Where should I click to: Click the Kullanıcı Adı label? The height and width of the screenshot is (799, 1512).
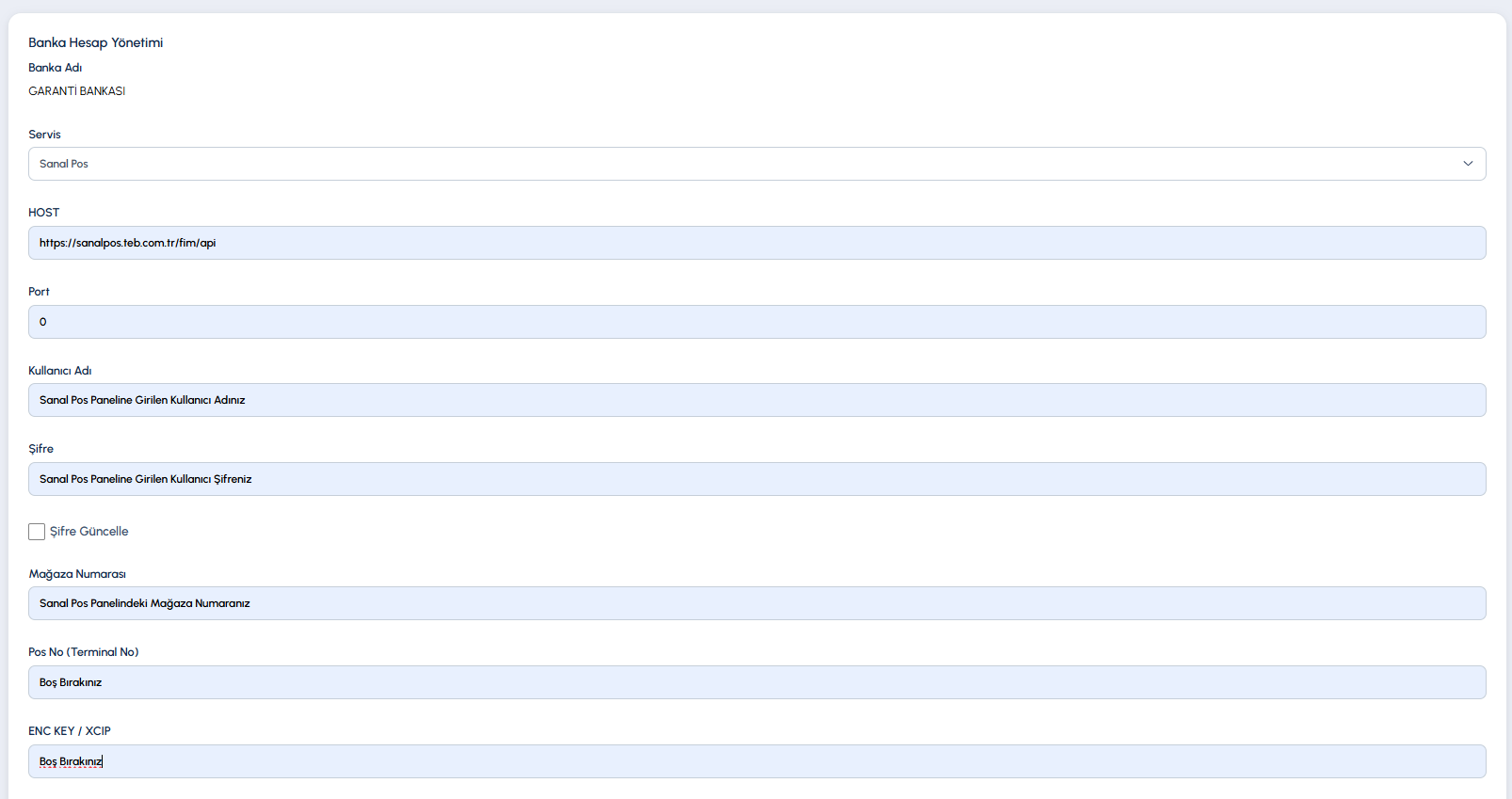click(x=60, y=371)
